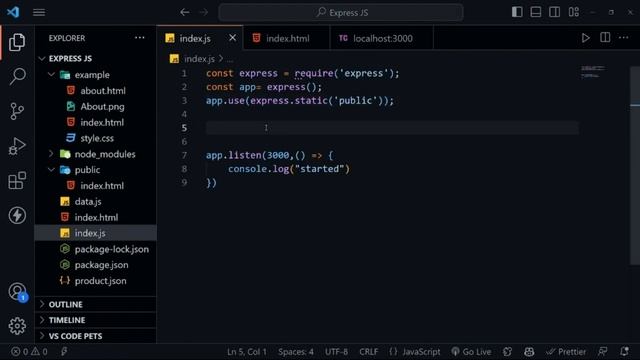
Task: Open the editor More Actions ellipsis
Action: point(623,38)
